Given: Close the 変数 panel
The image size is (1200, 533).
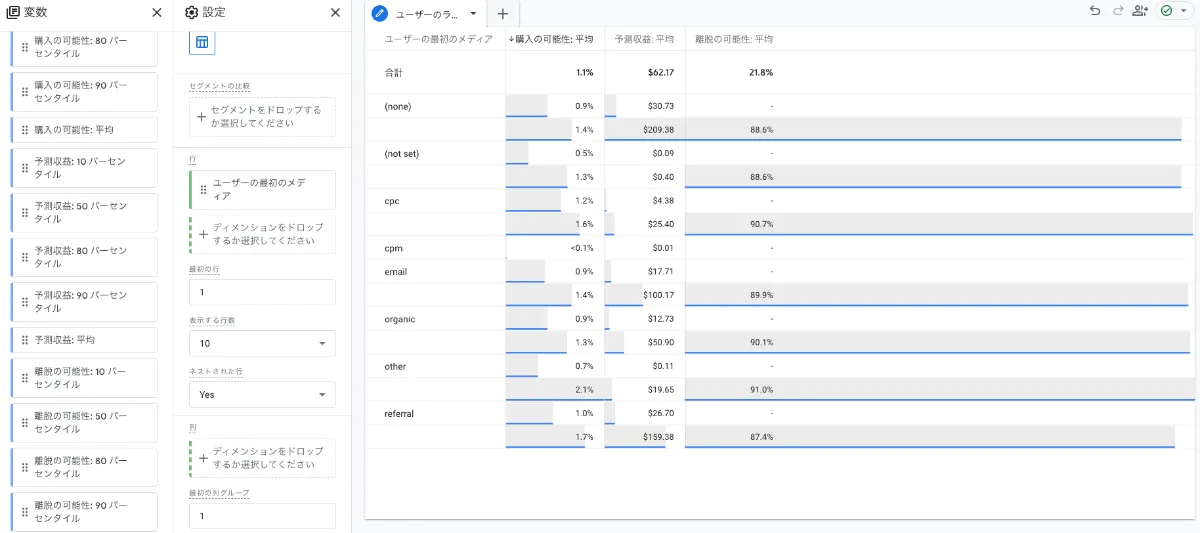Looking at the screenshot, I should pos(156,13).
